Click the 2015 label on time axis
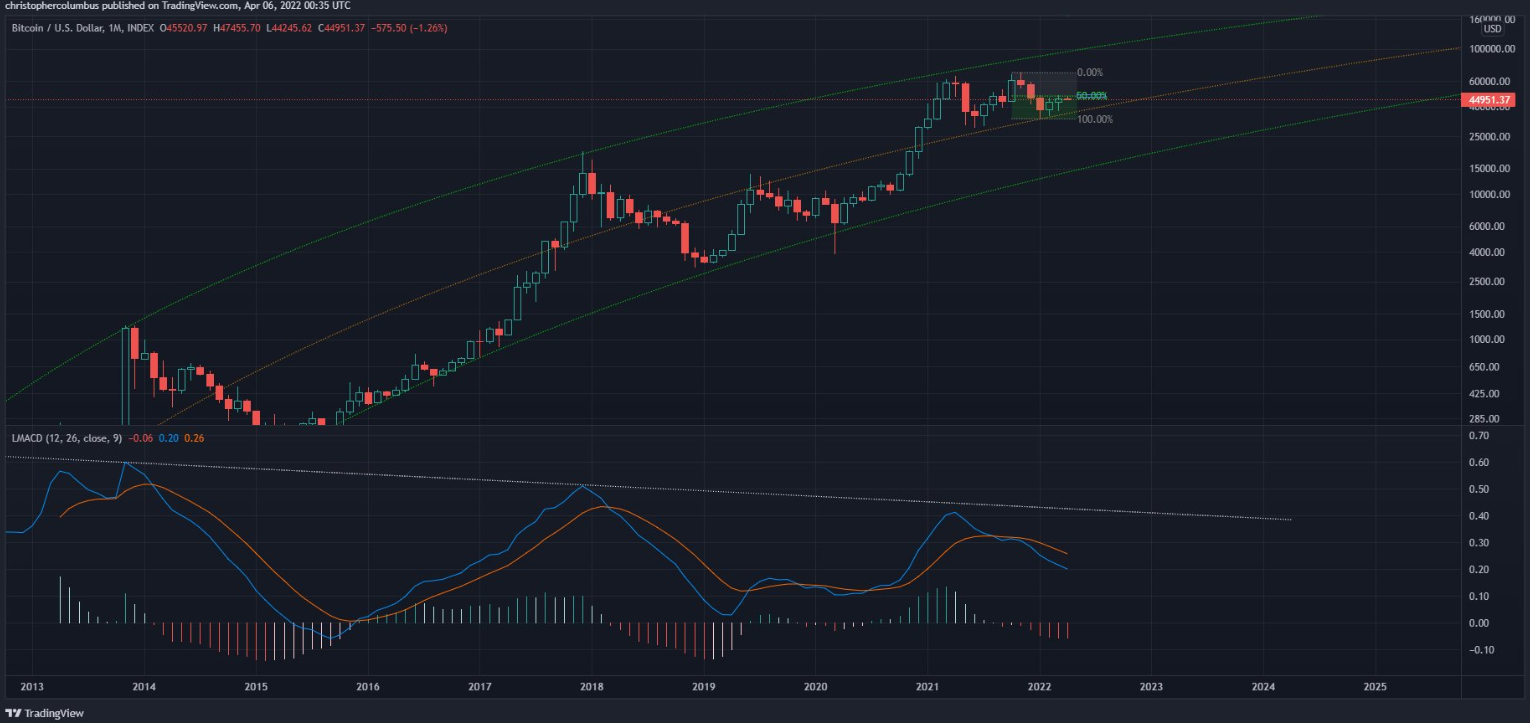 pos(256,687)
